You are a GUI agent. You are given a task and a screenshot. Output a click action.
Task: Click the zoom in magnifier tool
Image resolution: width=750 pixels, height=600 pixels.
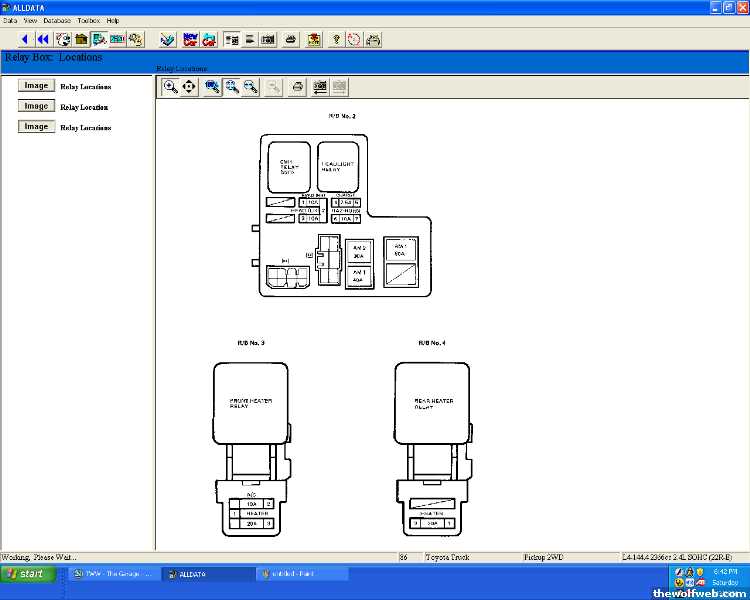[x=170, y=87]
